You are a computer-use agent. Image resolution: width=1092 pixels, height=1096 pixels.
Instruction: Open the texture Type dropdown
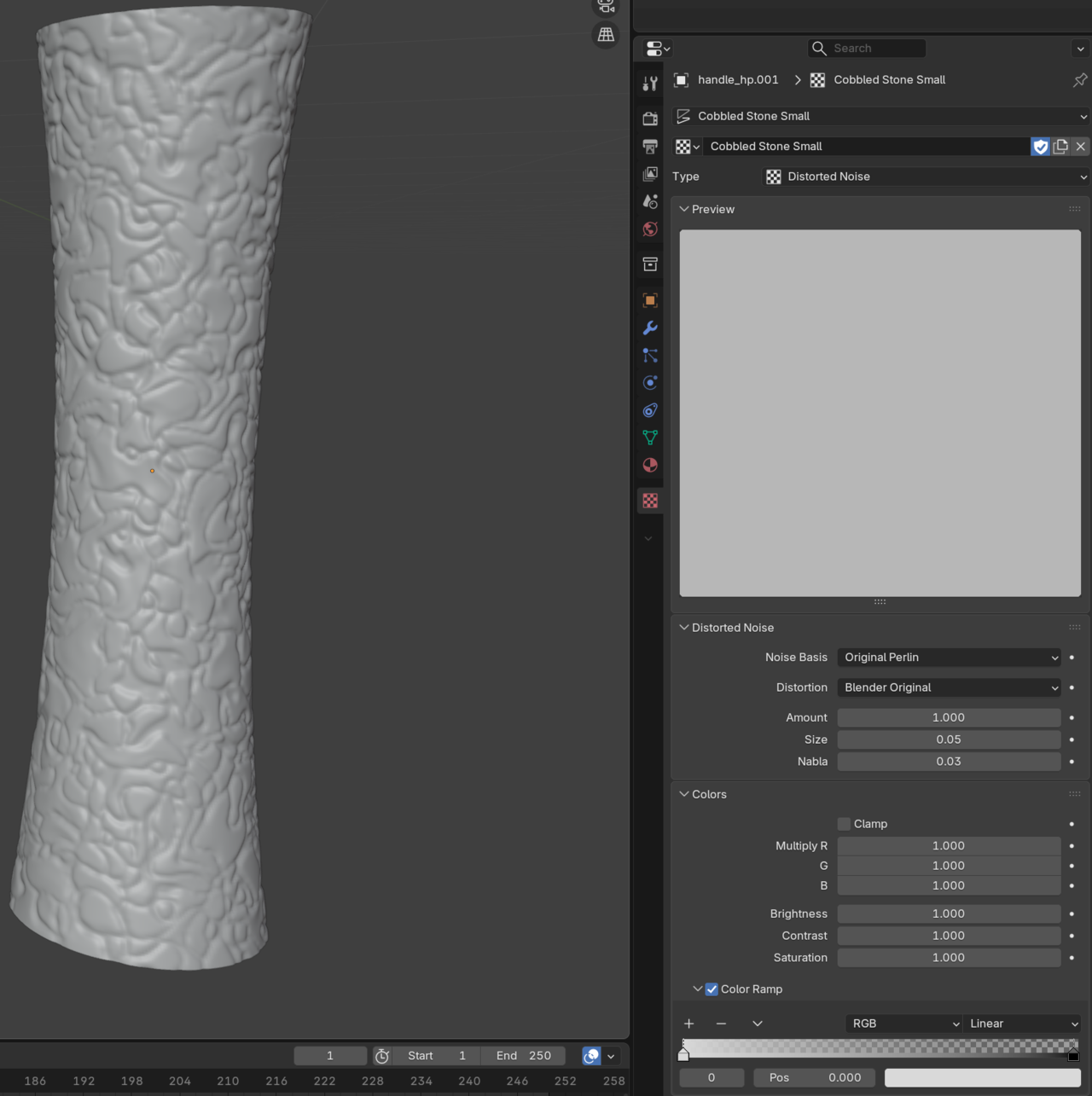(926, 177)
